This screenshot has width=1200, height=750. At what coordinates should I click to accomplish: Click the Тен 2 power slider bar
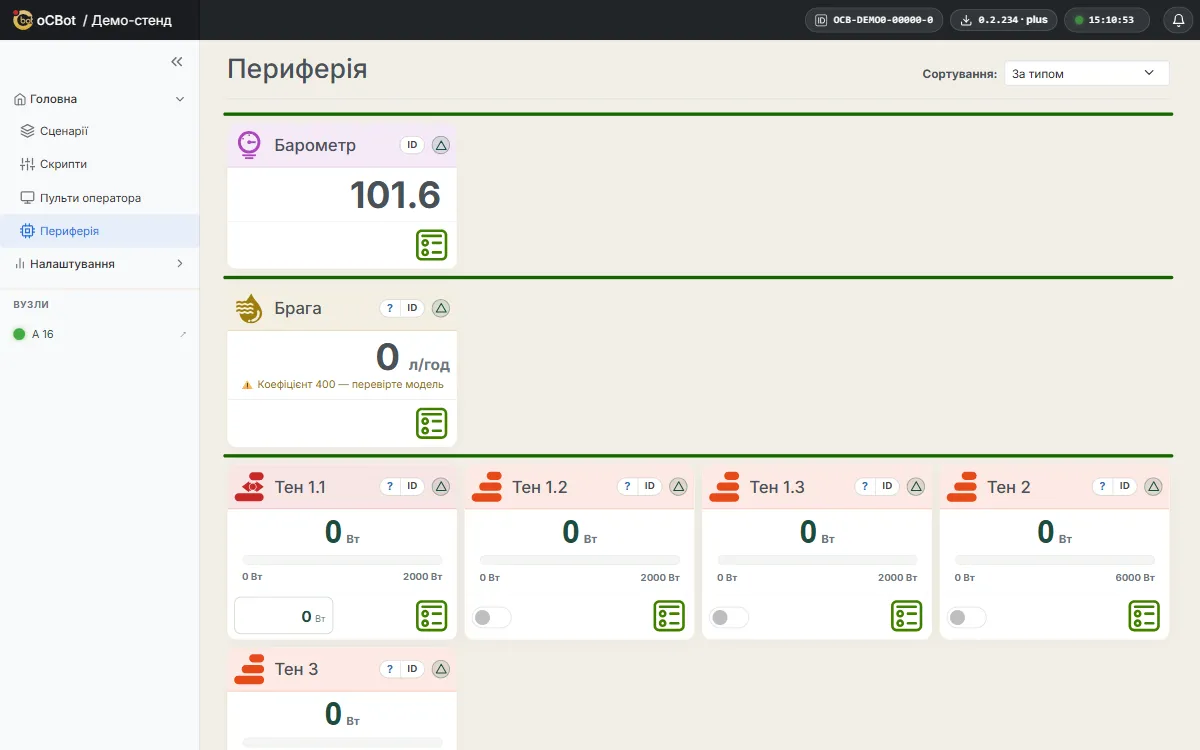pos(1055,560)
